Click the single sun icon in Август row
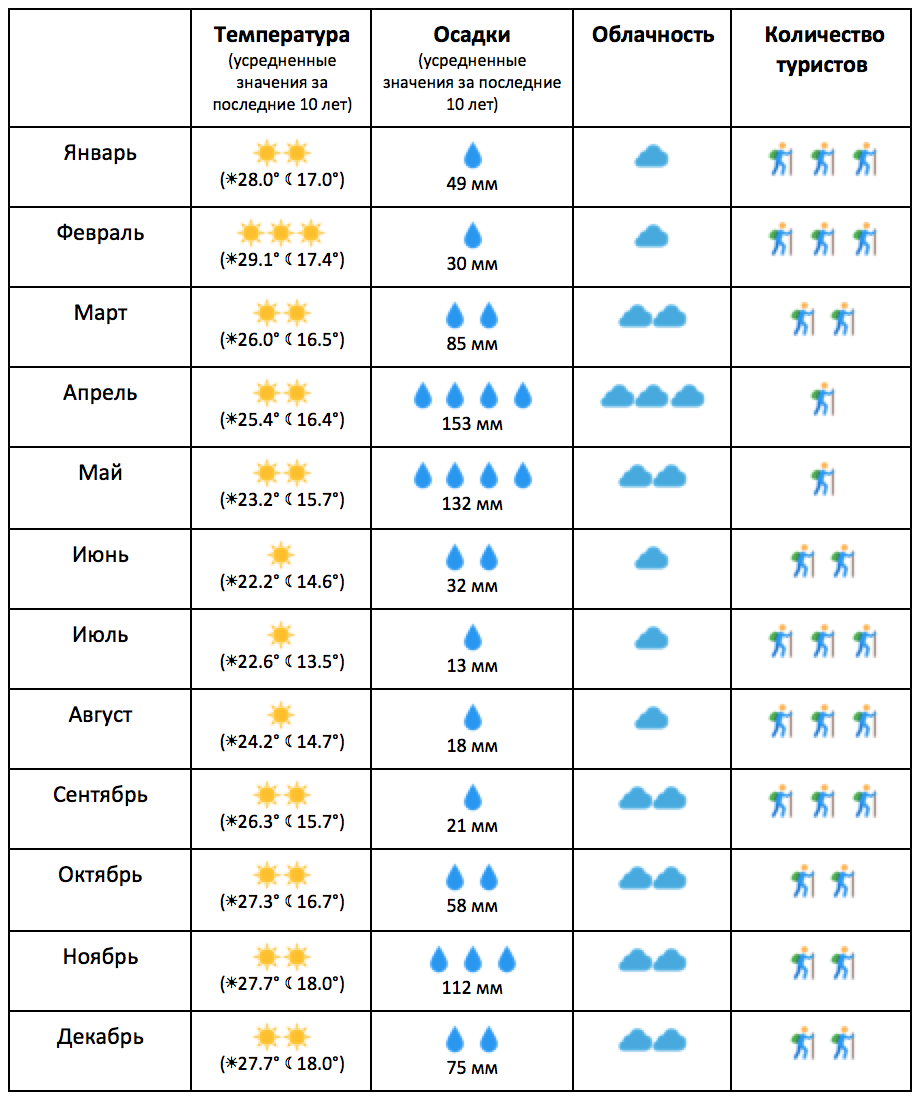 pyautogui.click(x=281, y=715)
